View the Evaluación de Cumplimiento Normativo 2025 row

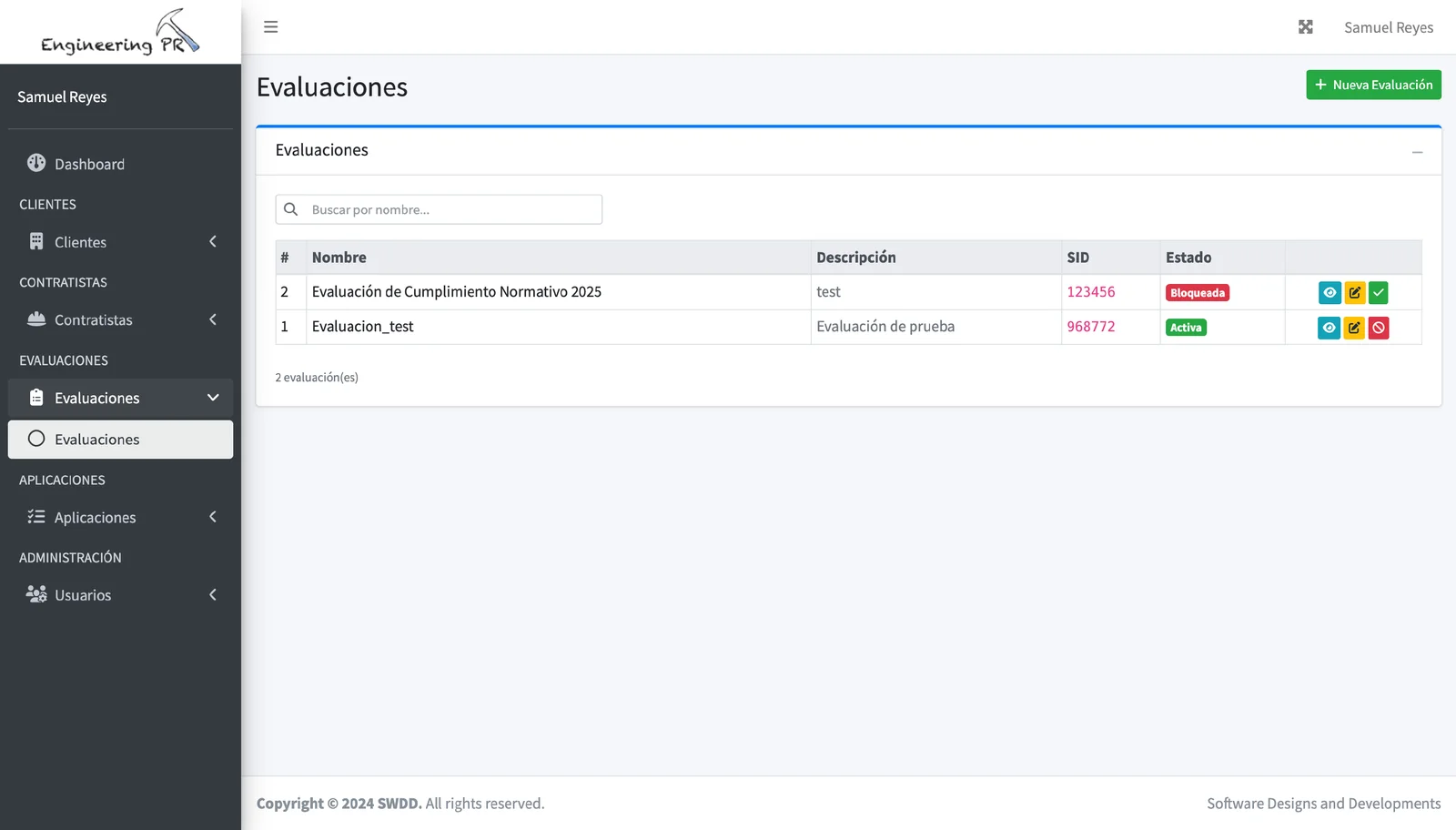(x=1330, y=293)
